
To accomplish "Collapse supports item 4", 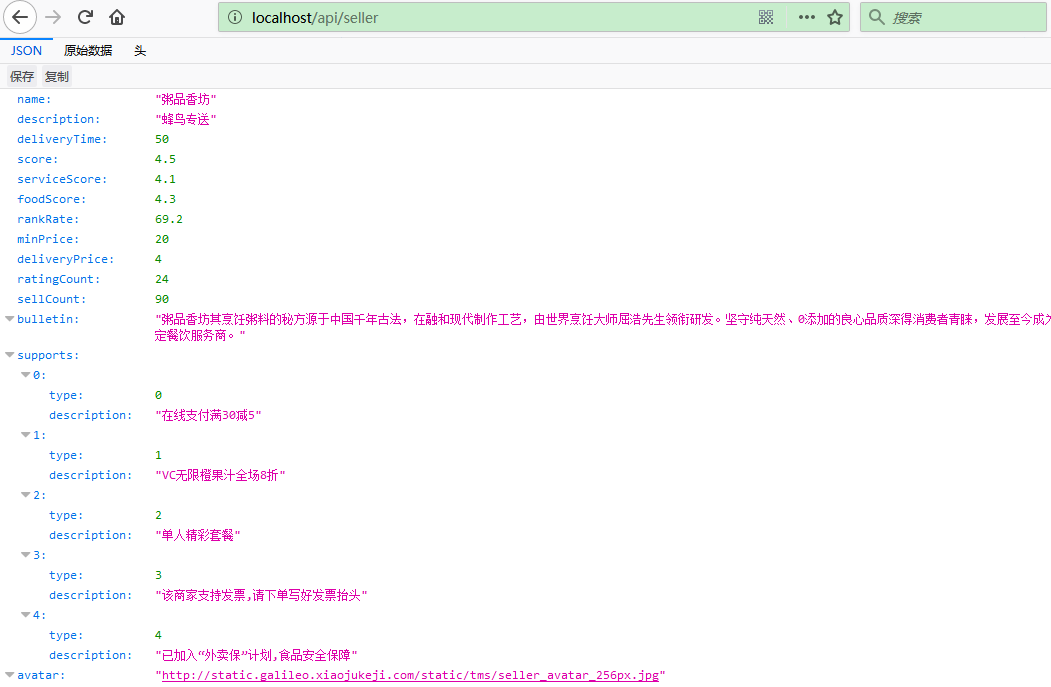I will (x=26, y=615).
